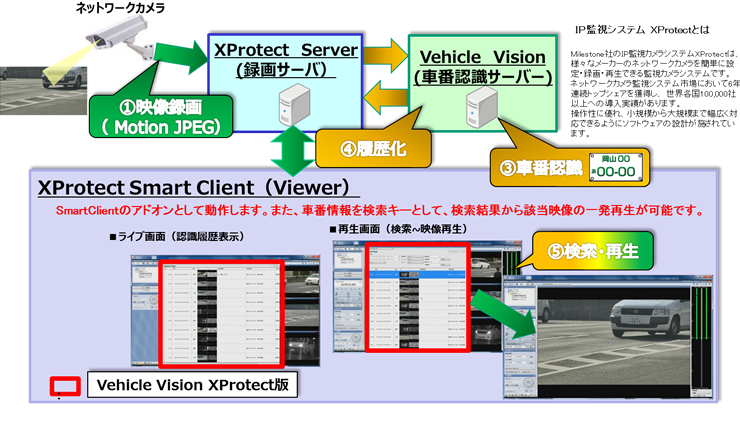Click the ①映像録画 (Motion JPEG) callout
The image size is (740, 430).
(x=161, y=117)
